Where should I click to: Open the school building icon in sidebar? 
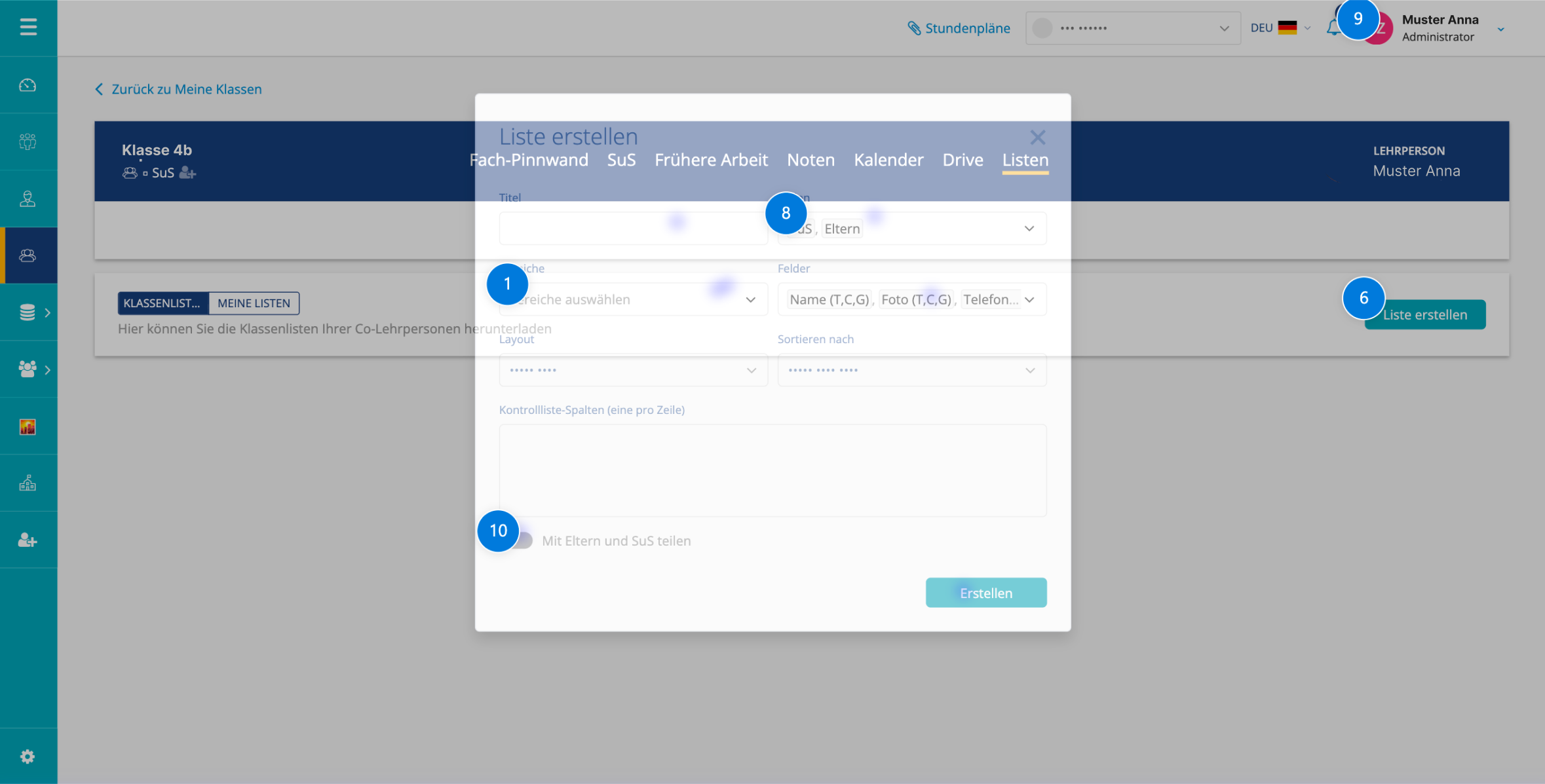click(x=28, y=483)
